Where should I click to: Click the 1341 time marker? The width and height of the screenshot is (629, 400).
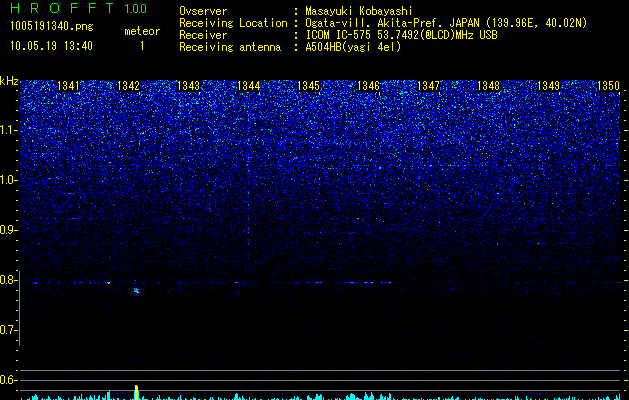[x=68, y=86]
